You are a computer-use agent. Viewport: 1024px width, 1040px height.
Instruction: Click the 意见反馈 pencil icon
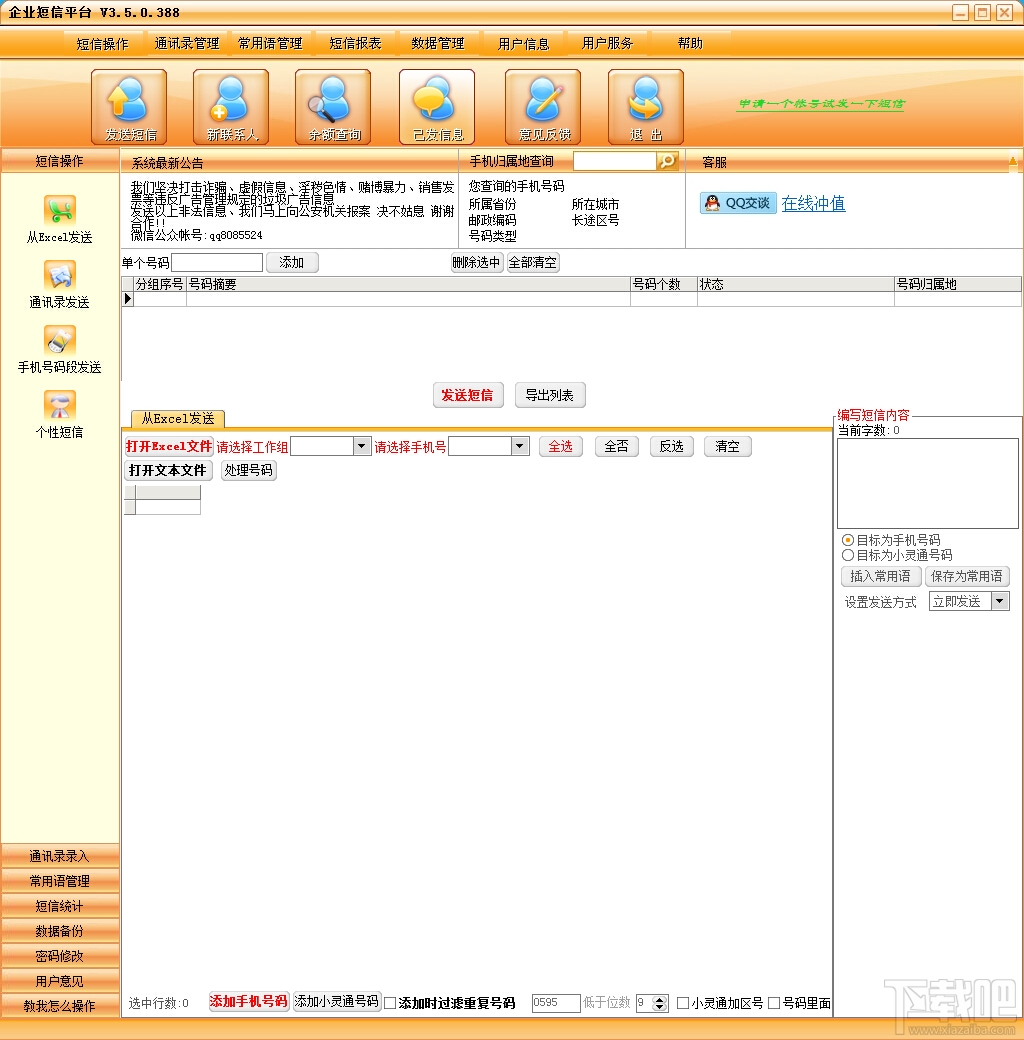[543, 107]
